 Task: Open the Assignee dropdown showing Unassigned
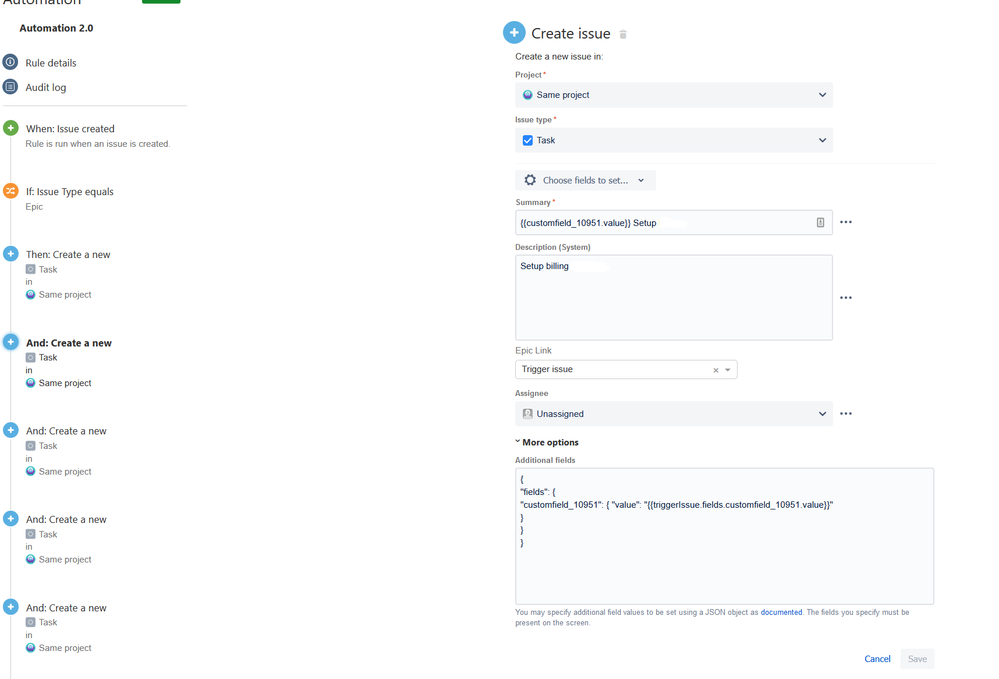[x=673, y=413]
